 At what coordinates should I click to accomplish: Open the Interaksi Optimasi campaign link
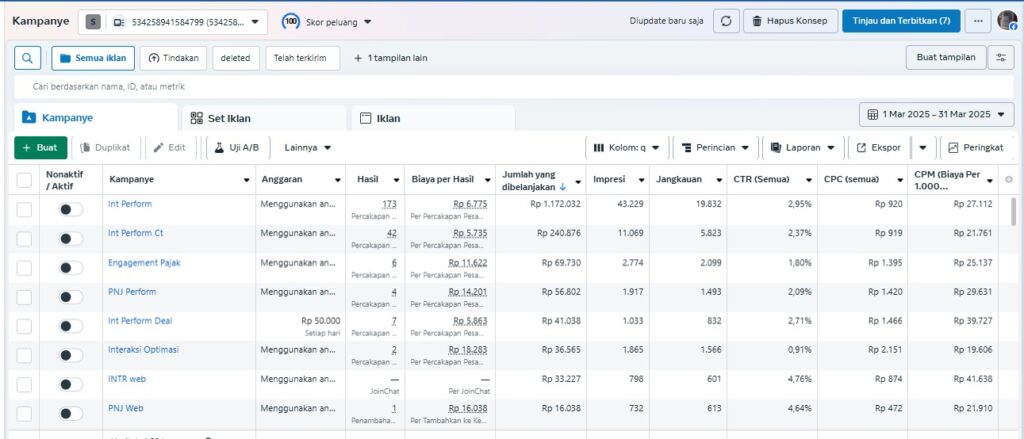coord(143,350)
